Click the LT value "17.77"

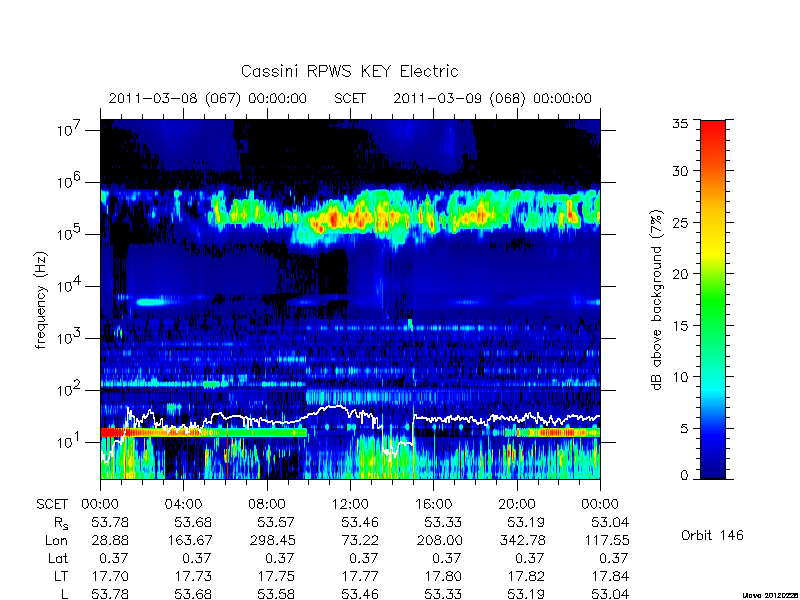(360, 576)
